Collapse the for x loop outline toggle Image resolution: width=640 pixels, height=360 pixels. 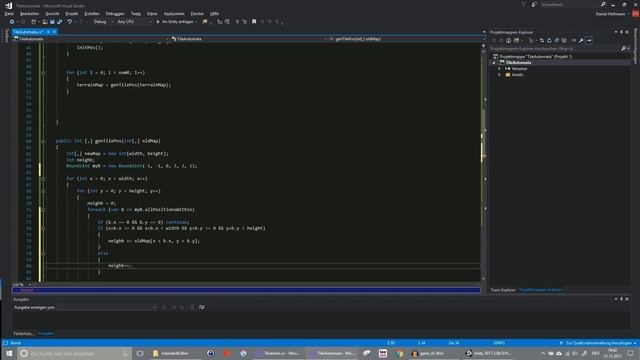(43, 179)
